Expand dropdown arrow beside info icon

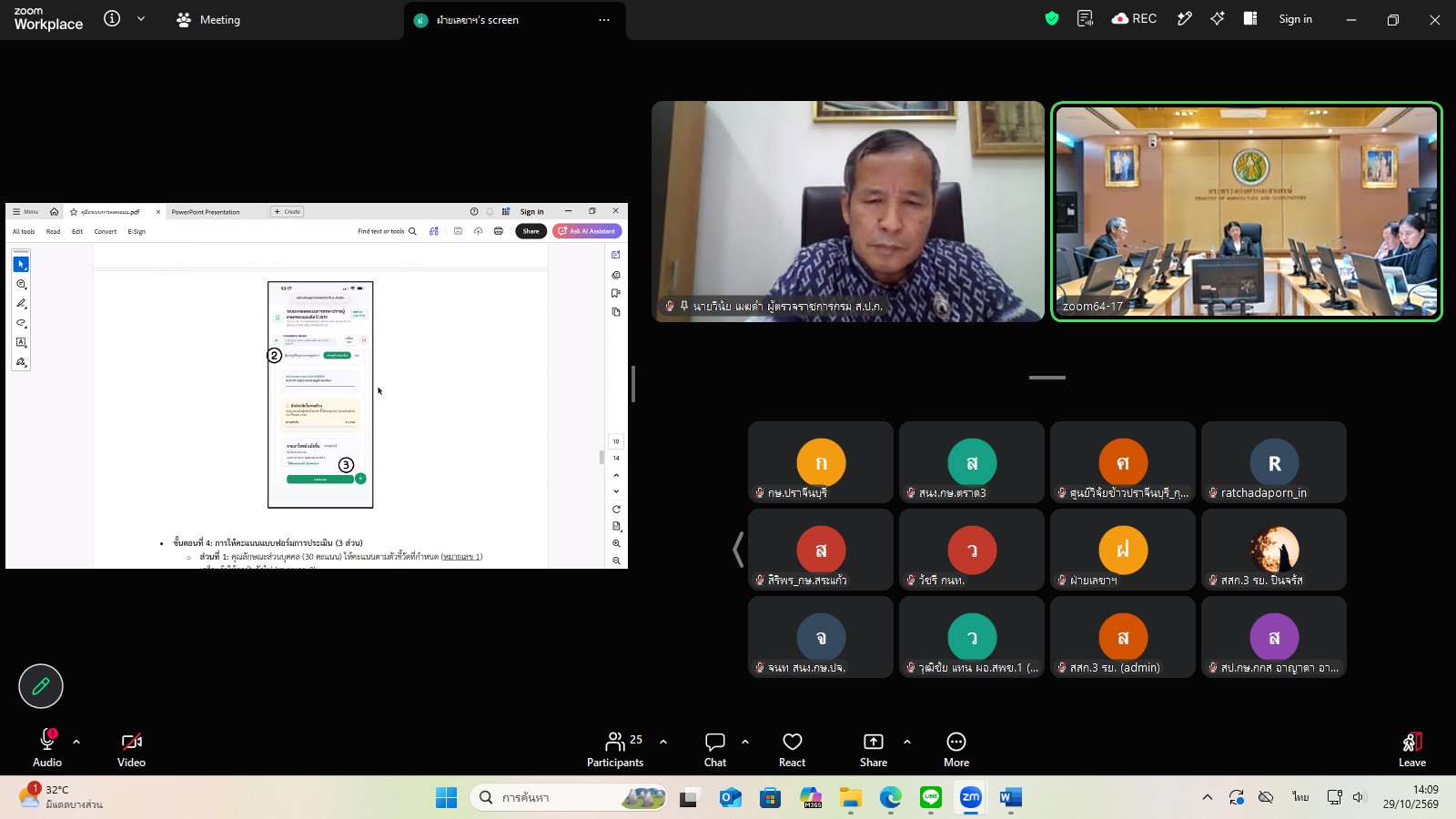click(141, 18)
